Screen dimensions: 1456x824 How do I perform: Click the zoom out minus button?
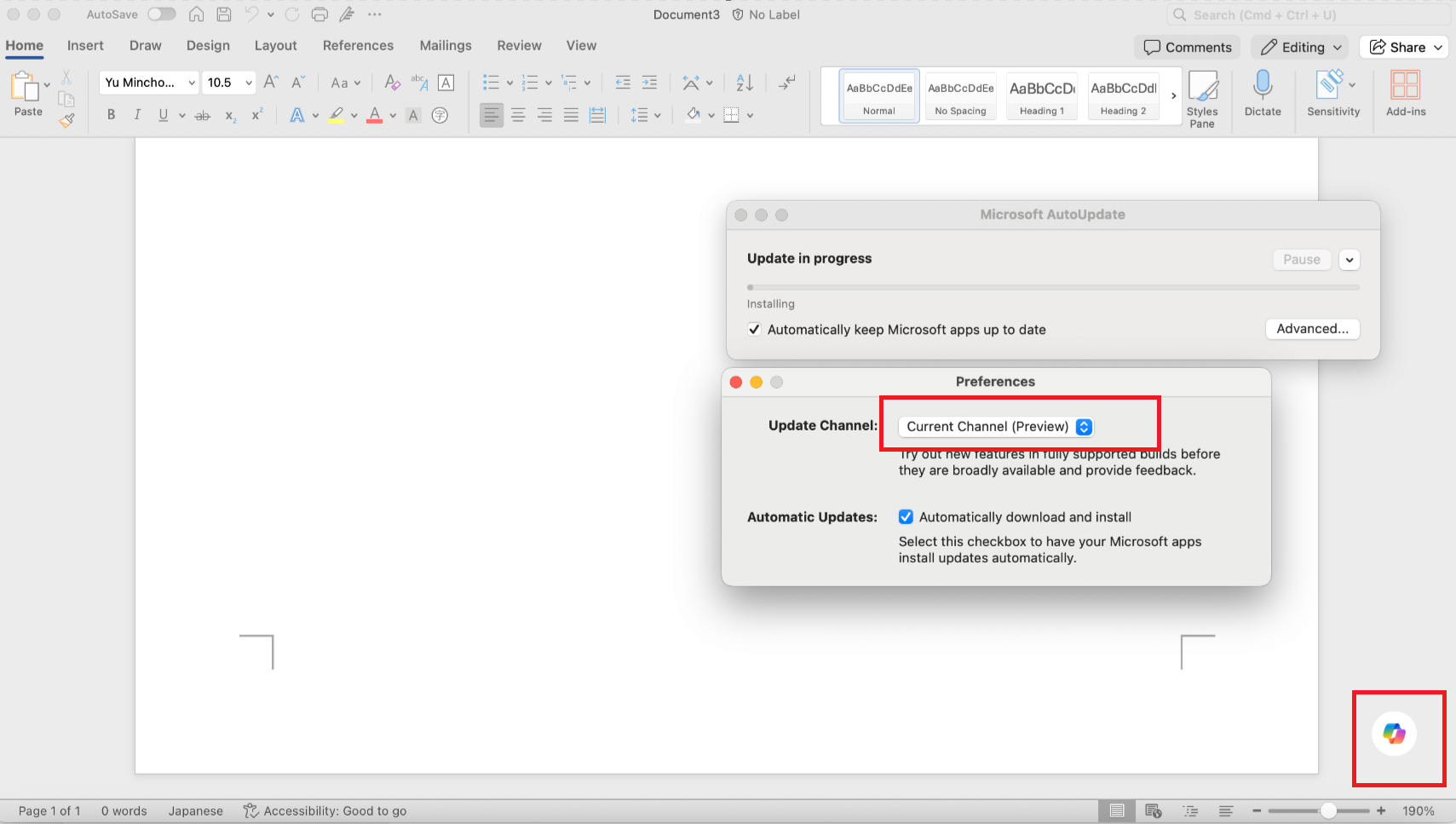pos(1257,811)
